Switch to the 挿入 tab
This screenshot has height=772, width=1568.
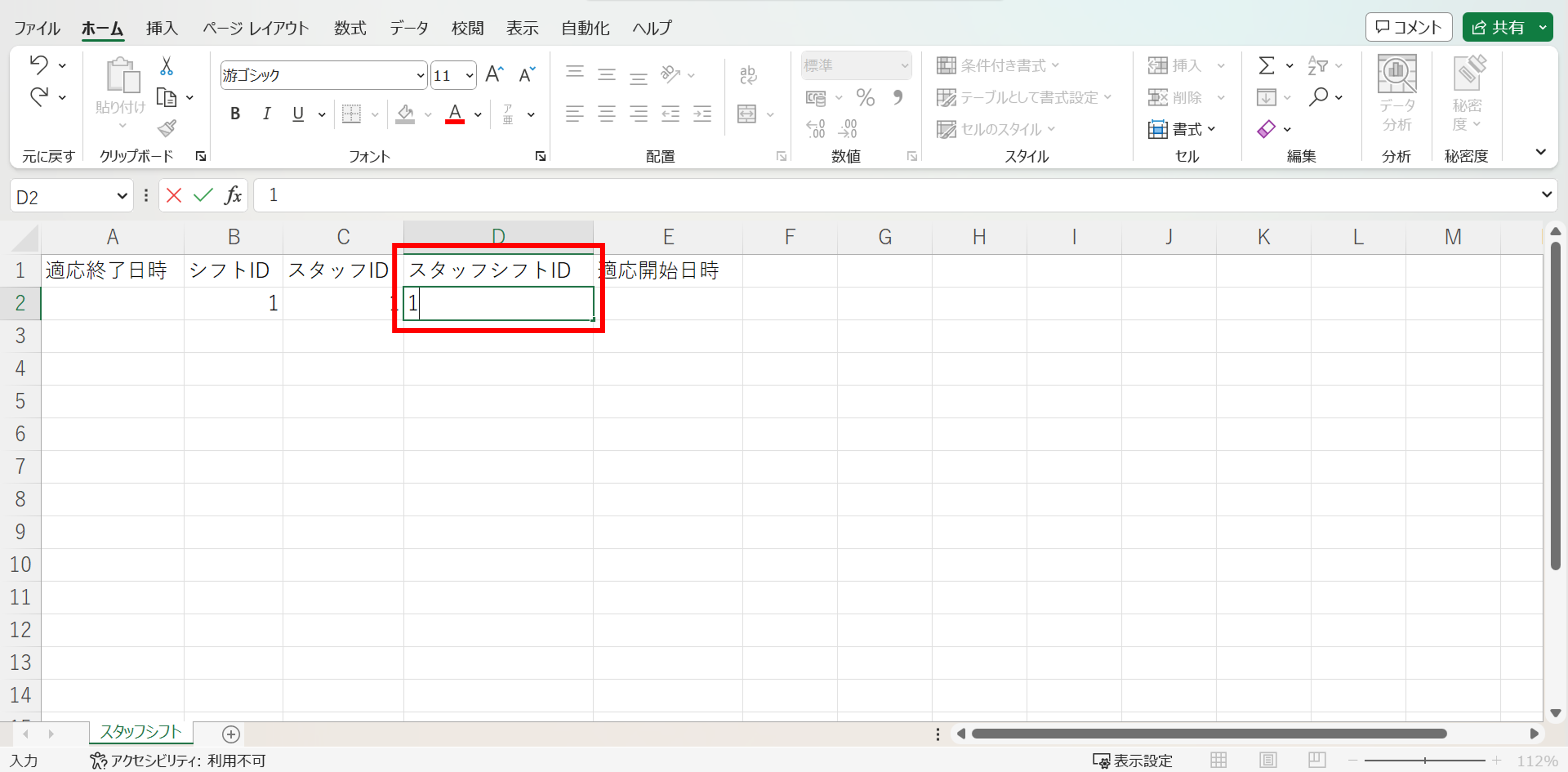[x=162, y=27]
